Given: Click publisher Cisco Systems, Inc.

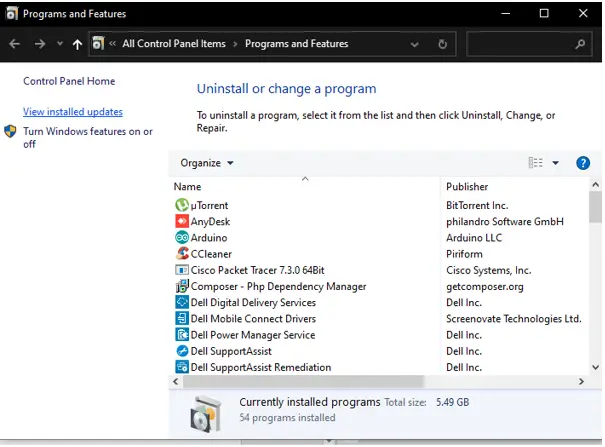Looking at the screenshot, I should [x=488, y=270].
